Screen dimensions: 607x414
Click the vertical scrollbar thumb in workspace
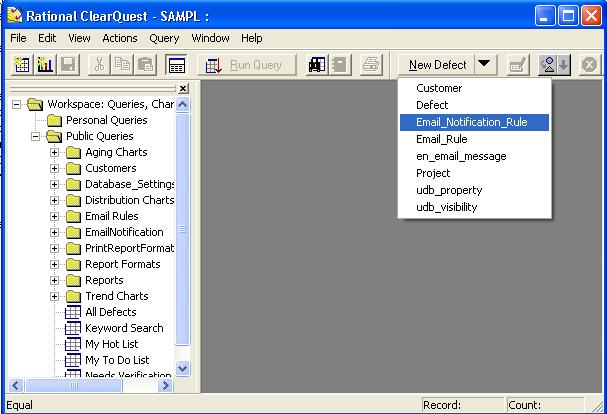pos(182,228)
